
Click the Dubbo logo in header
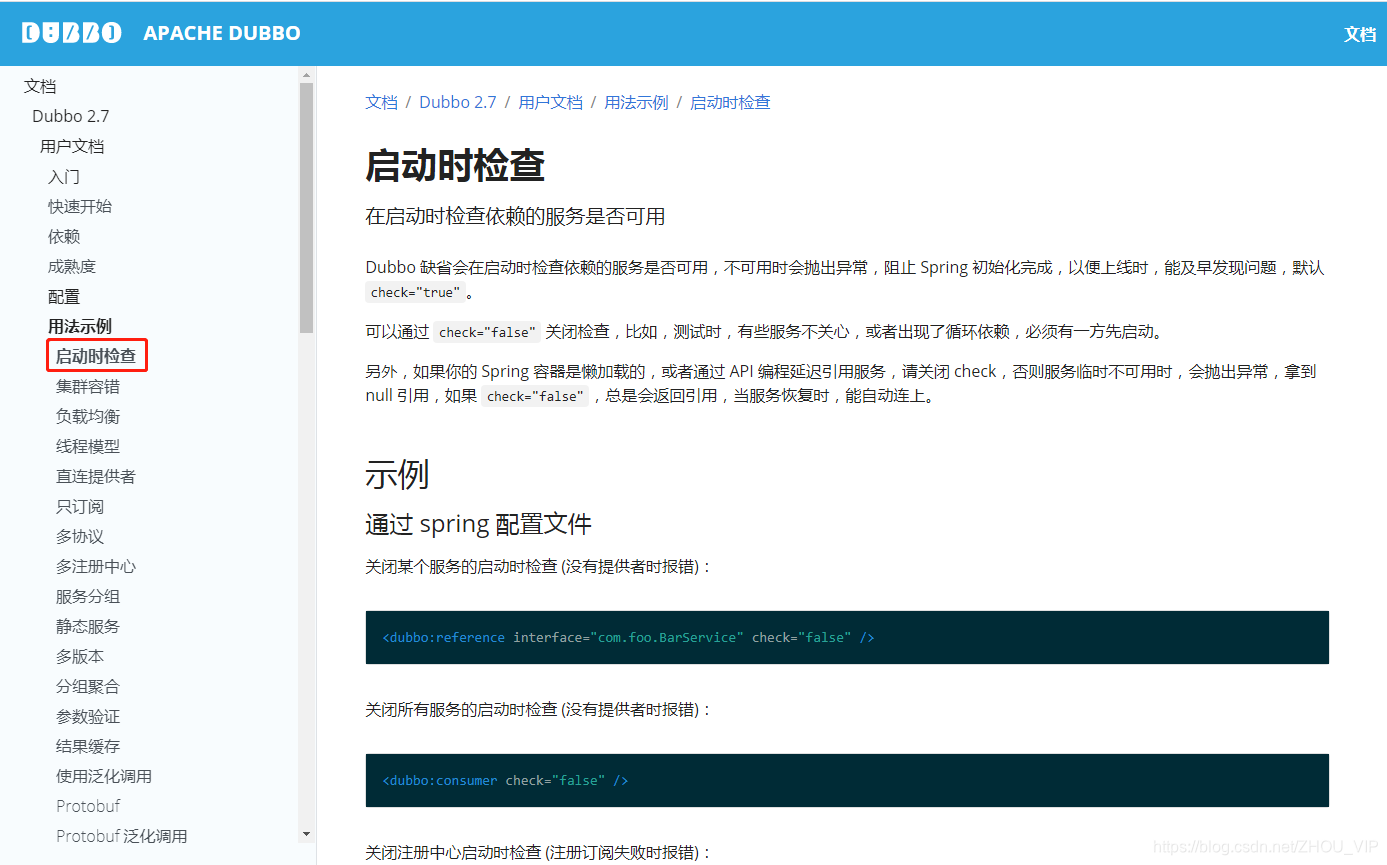(71, 33)
